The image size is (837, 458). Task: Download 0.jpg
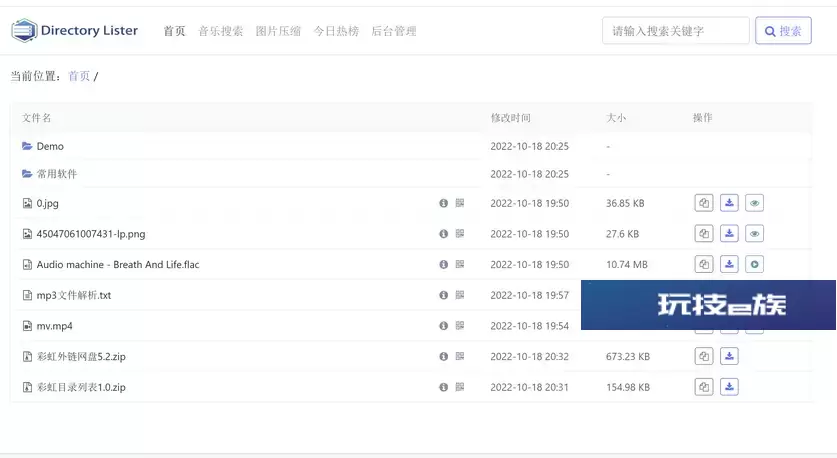pos(729,203)
